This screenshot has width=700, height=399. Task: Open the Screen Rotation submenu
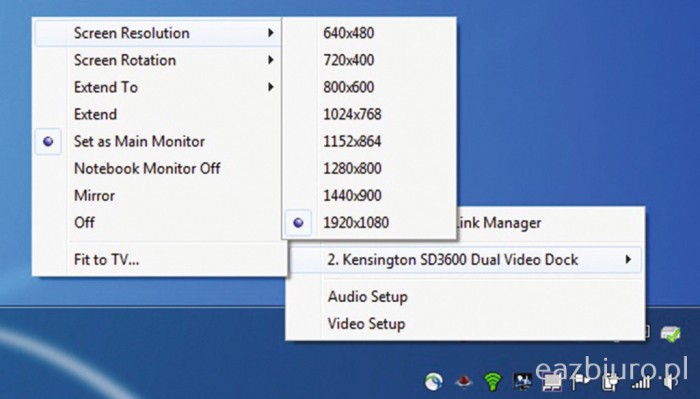(x=158, y=60)
